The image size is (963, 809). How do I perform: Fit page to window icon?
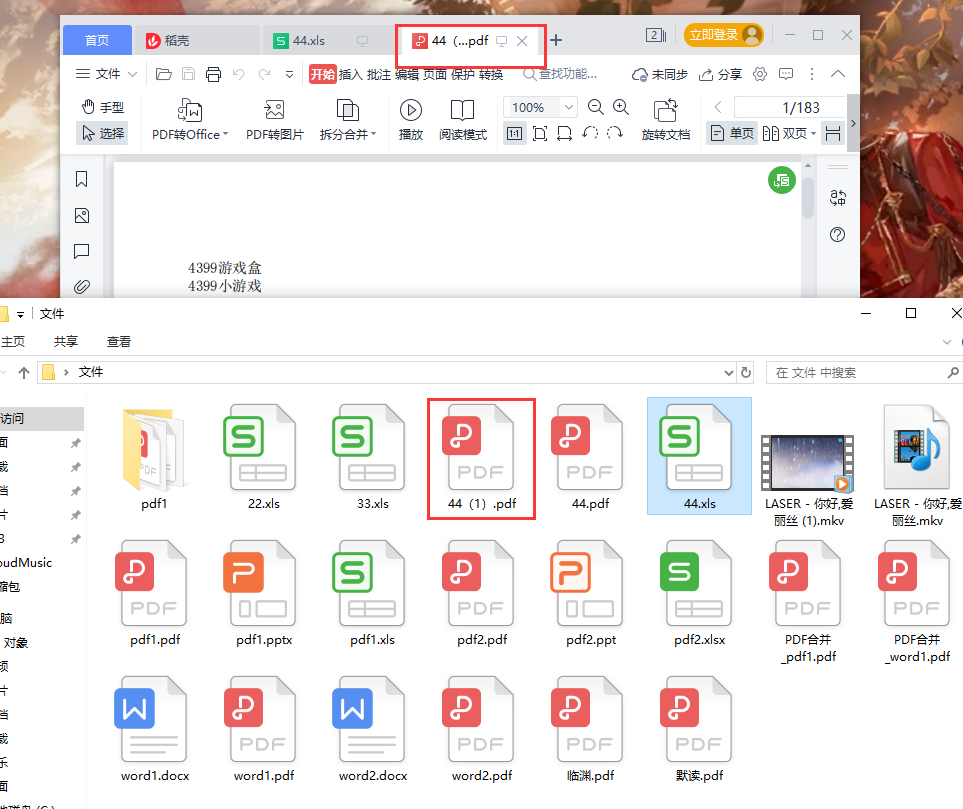click(x=540, y=133)
